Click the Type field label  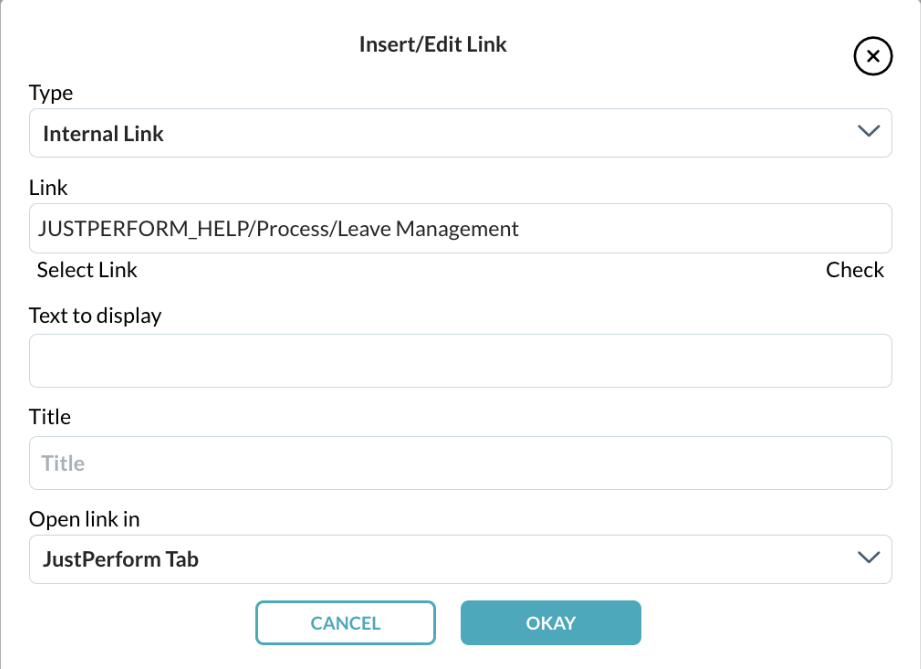point(50,92)
